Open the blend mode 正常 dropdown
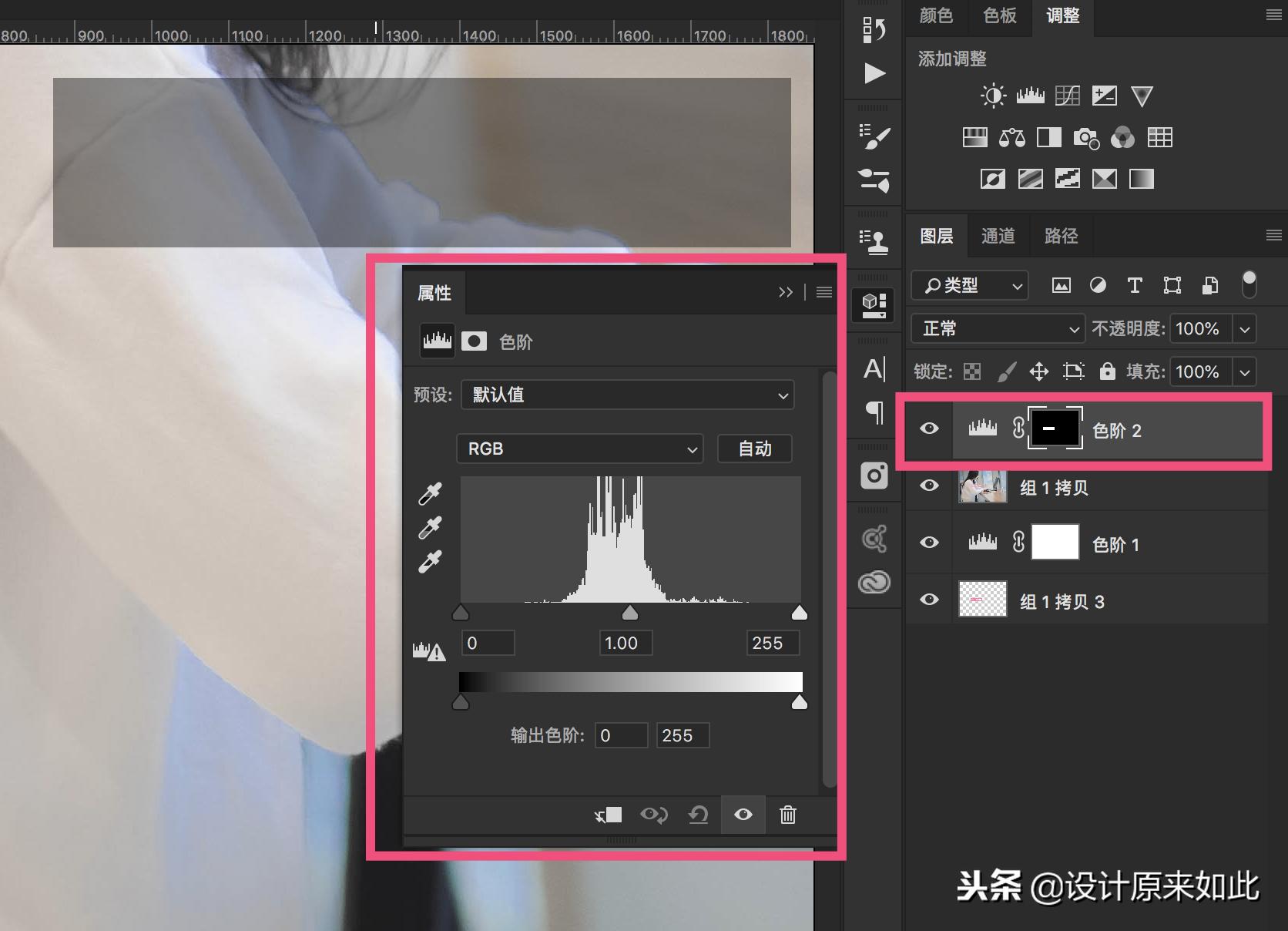Screen dimensions: 1288x931 [998, 329]
